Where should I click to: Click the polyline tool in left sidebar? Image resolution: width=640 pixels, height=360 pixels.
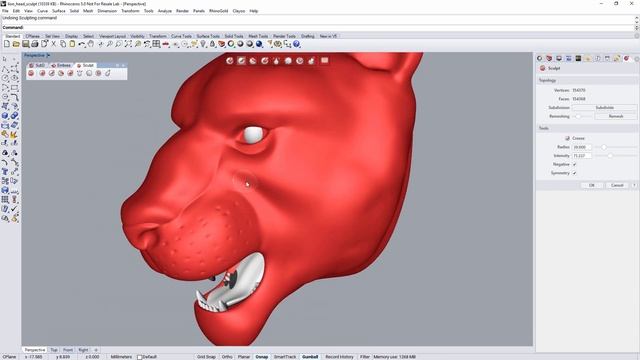5,69
